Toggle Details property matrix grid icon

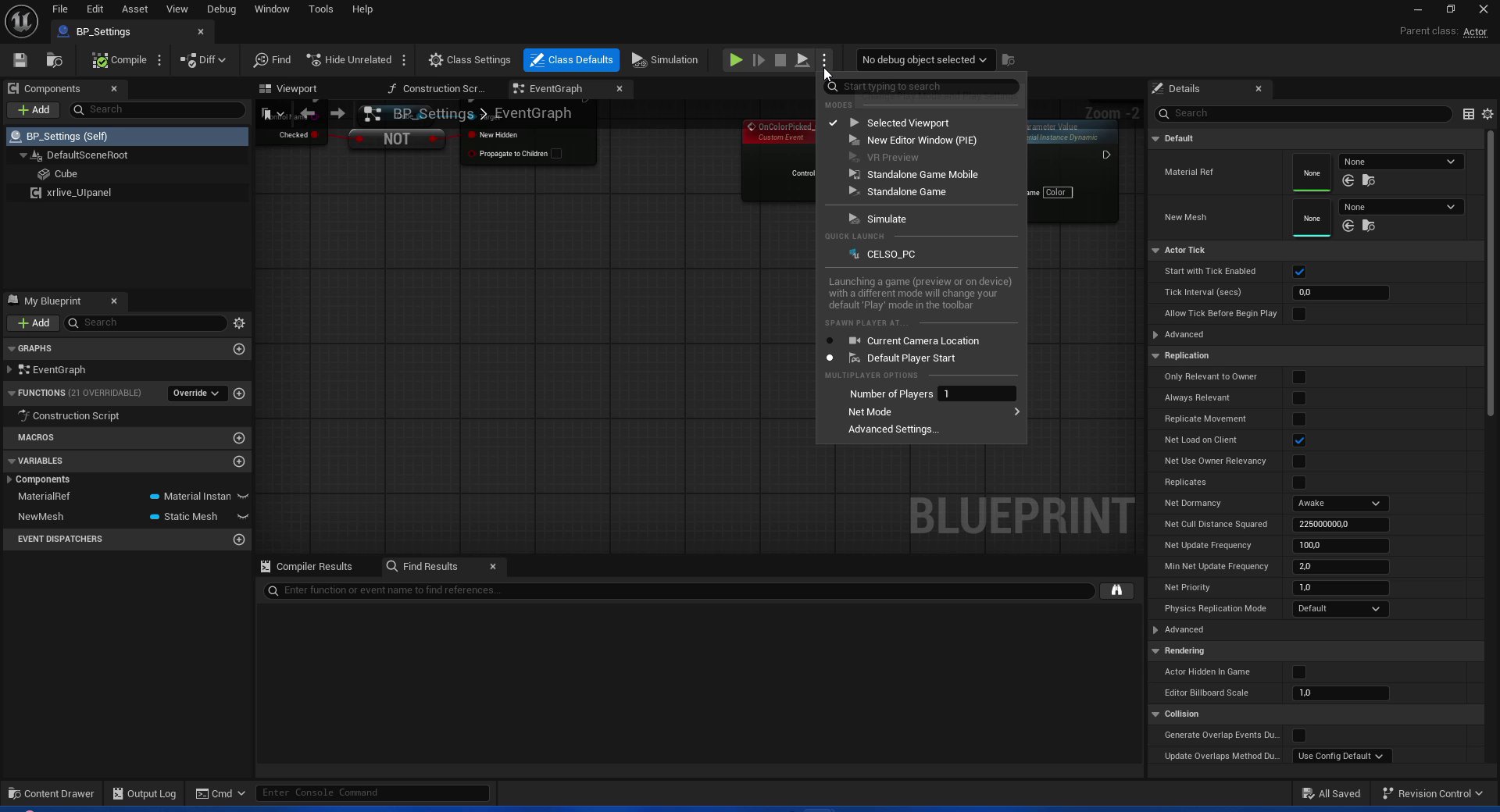[1469, 114]
